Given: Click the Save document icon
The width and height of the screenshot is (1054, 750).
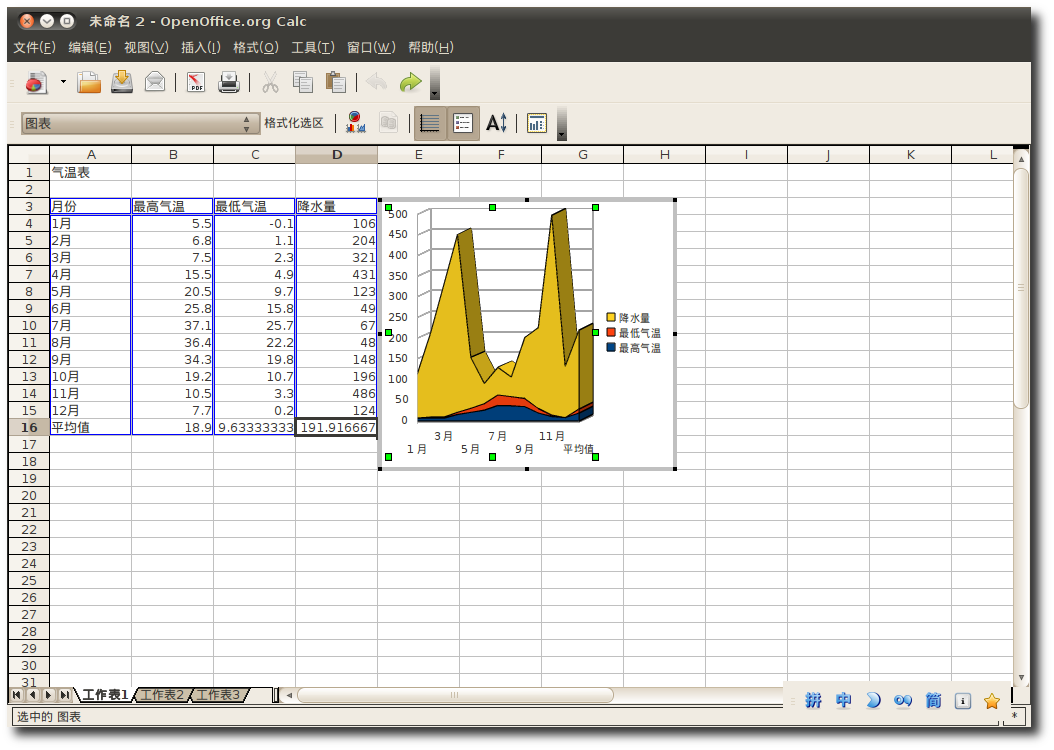Looking at the screenshot, I should click(x=122, y=83).
